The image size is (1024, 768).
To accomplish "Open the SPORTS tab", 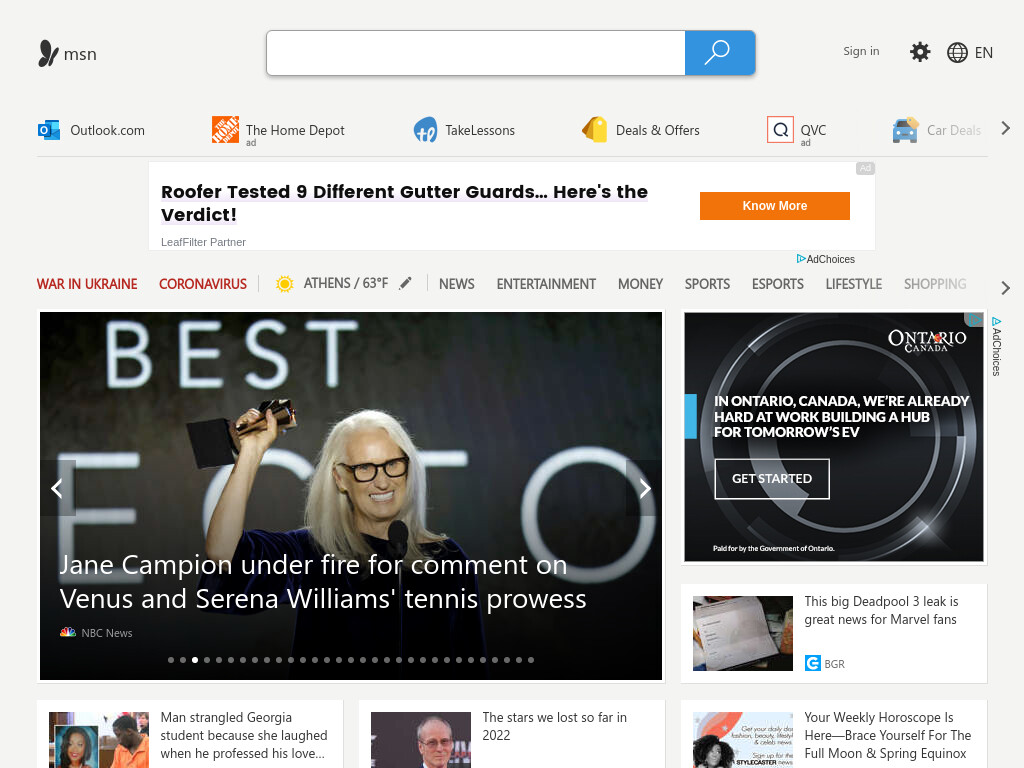I will (x=707, y=284).
